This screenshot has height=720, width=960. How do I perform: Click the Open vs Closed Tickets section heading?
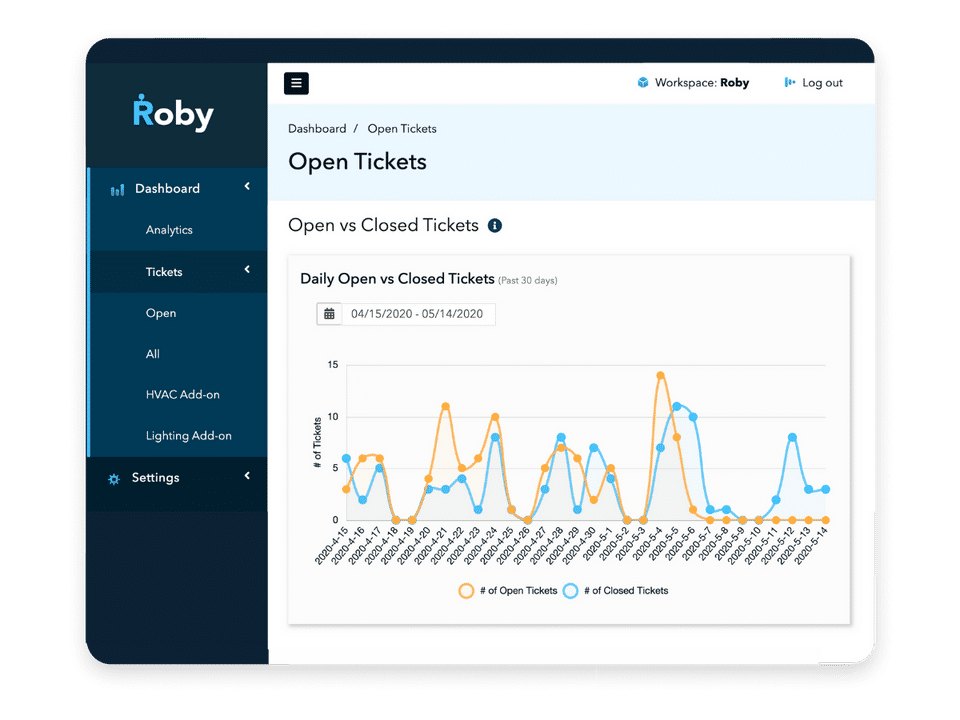tap(383, 225)
